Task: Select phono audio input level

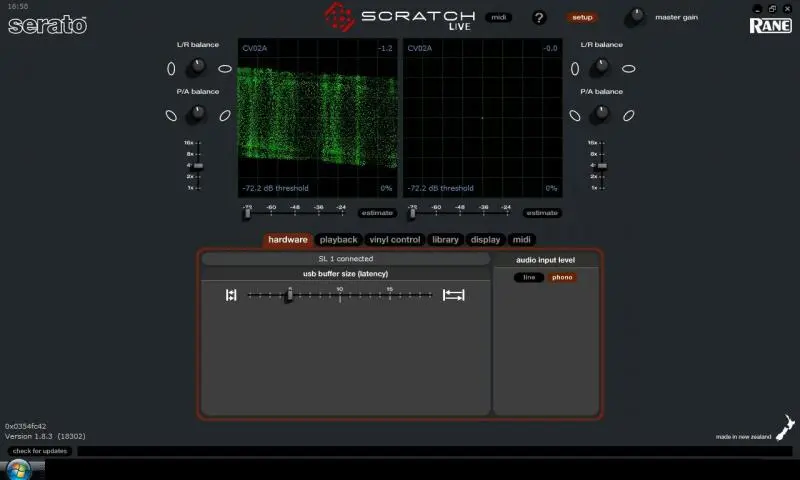Action: pos(562,277)
